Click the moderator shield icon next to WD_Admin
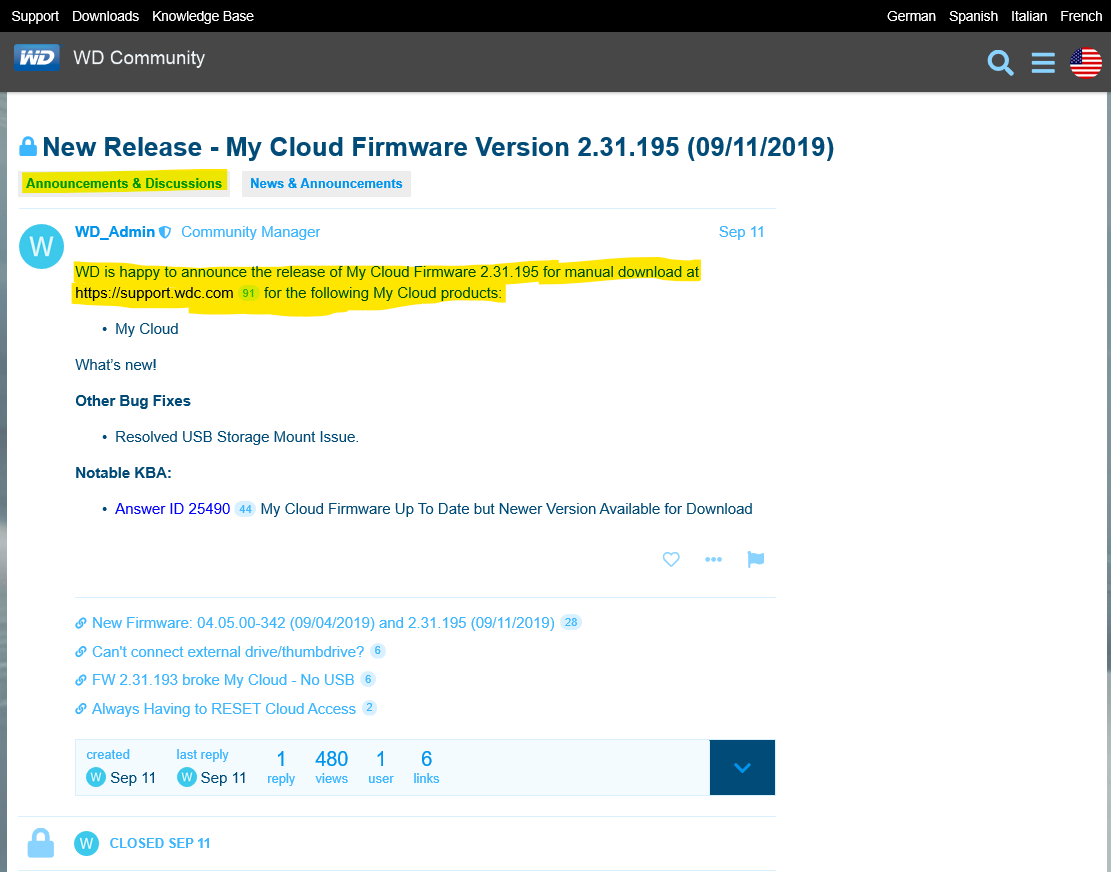Screen dimensions: 1111x872 coord(165,232)
